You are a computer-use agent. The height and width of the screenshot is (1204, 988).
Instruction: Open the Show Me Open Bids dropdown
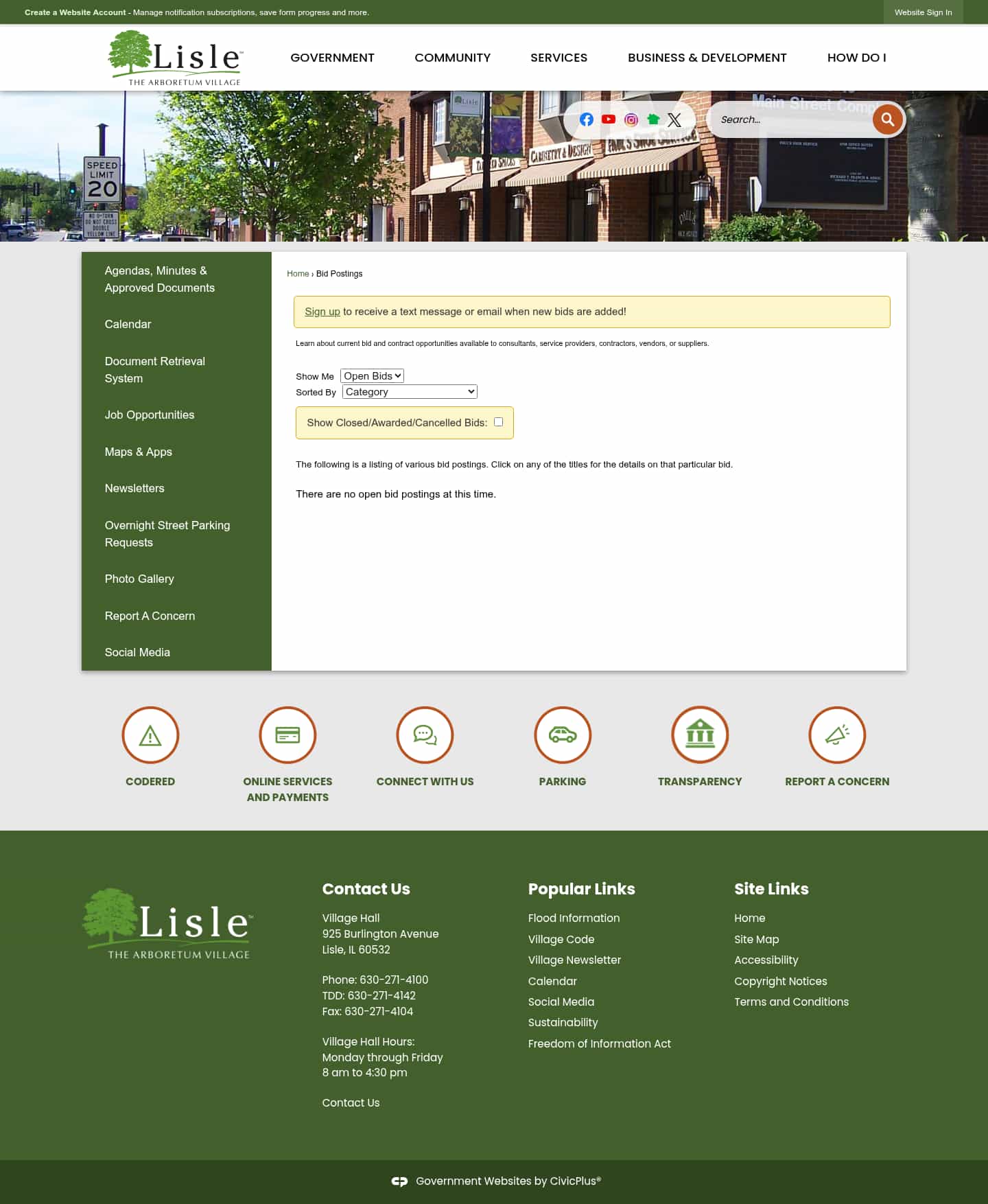click(x=372, y=375)
